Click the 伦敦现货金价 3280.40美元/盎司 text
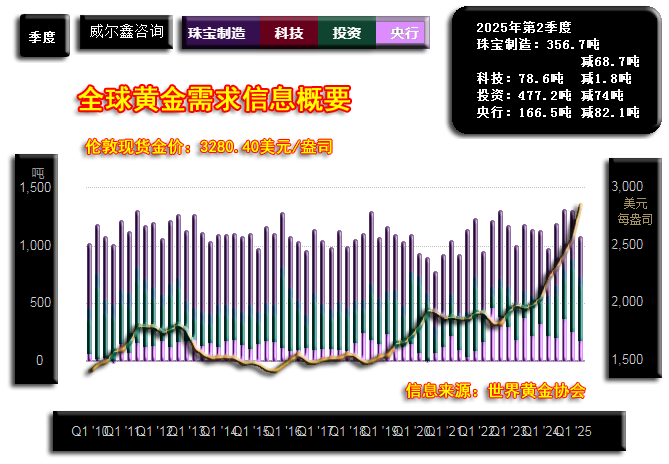This screenshot has height=464, width=669. coord(209,147)
